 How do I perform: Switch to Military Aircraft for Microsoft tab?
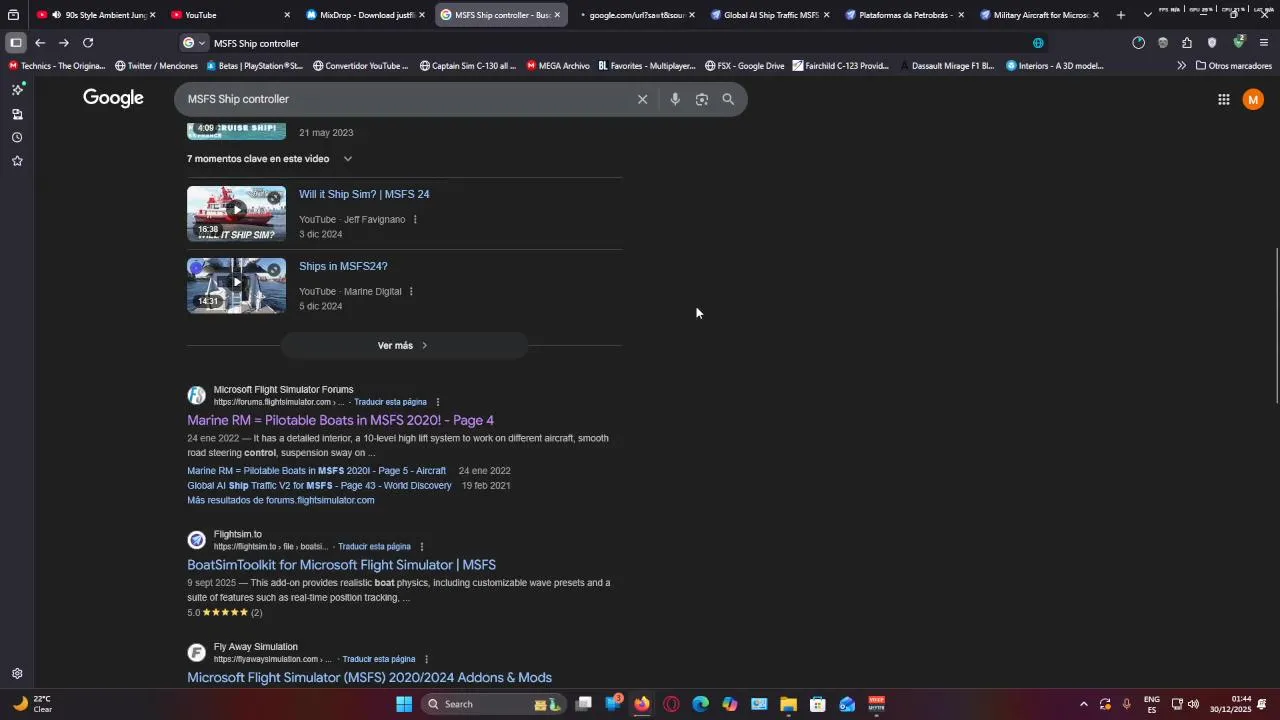coord(1040,15)
